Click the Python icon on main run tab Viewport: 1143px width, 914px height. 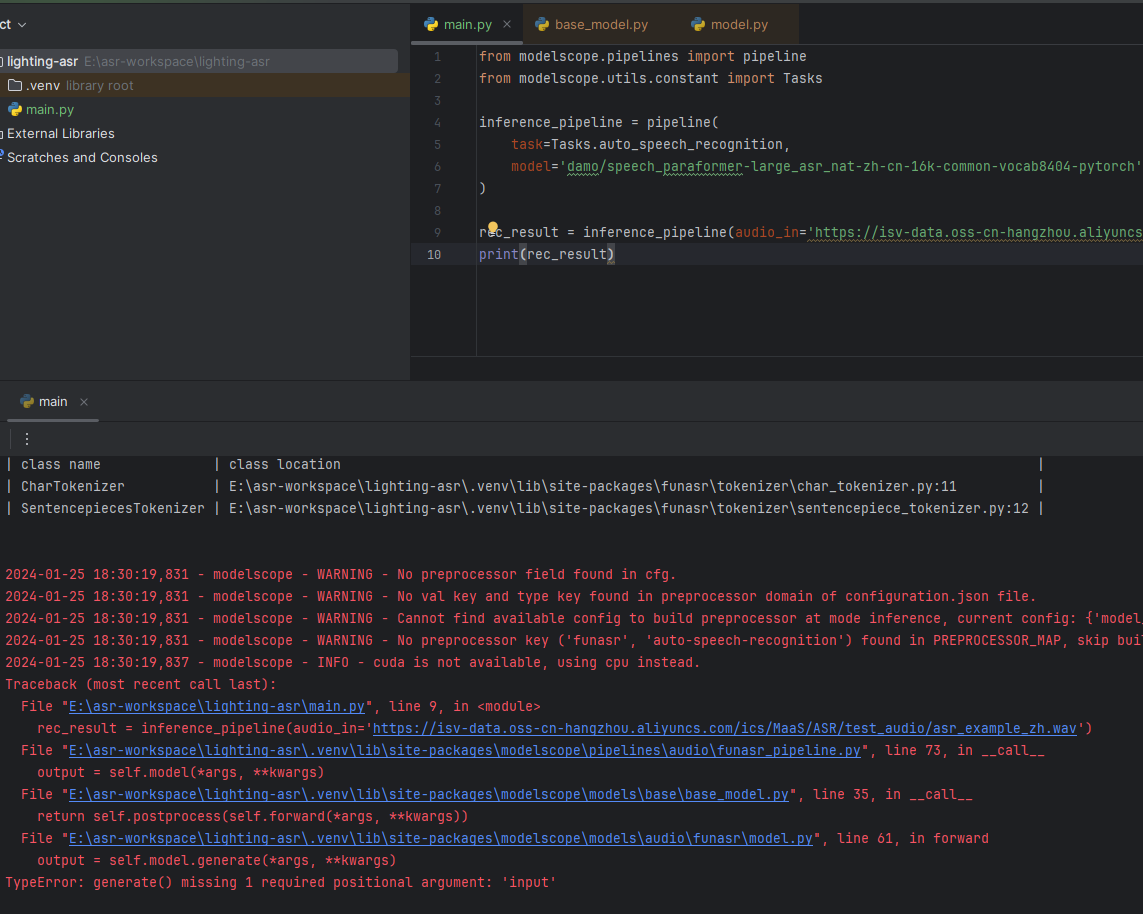coord(27,402)
